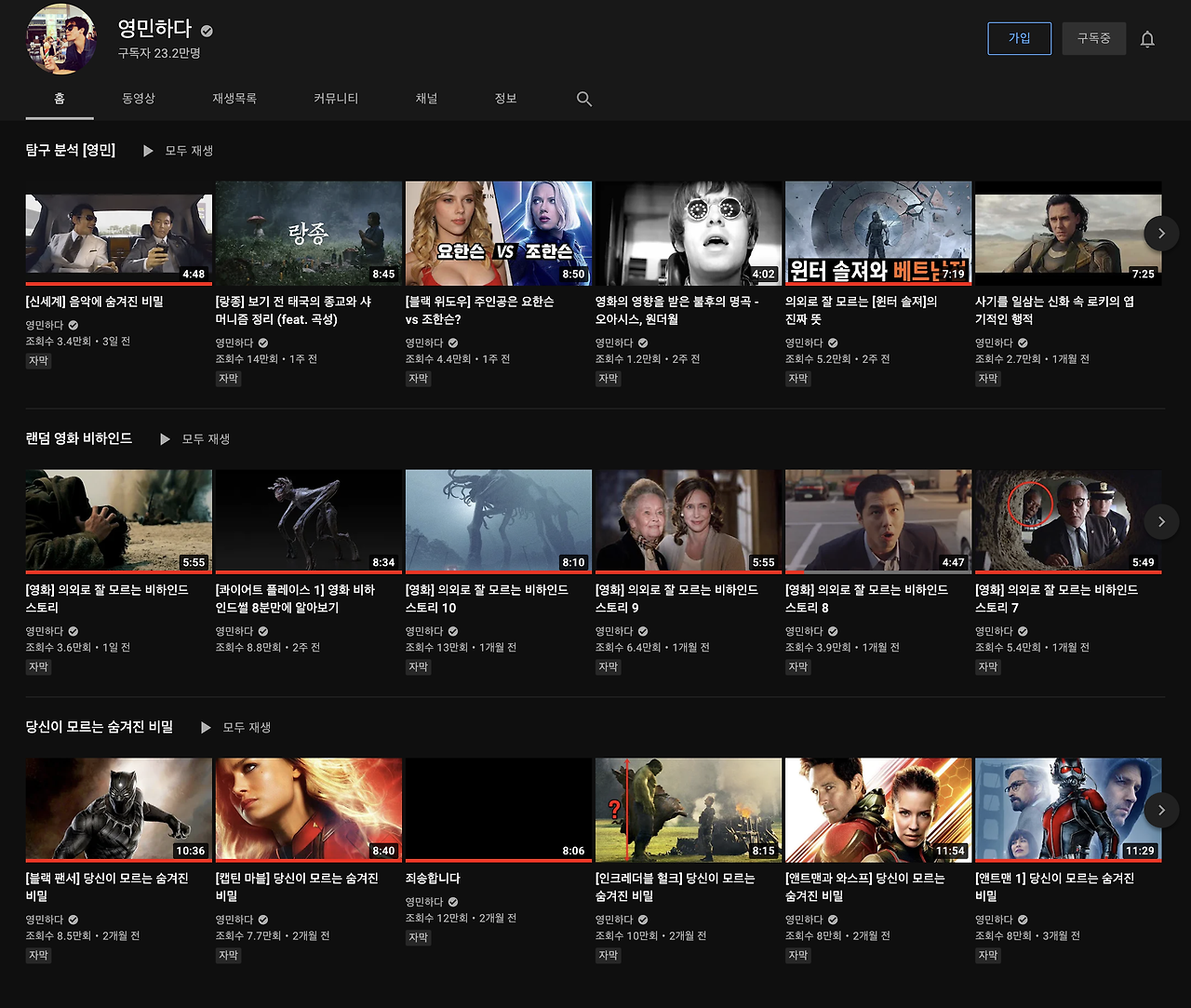
Task: Click the 자막 badge under the 오아시스, 원더월 video
Action: (x=609, y=379)
